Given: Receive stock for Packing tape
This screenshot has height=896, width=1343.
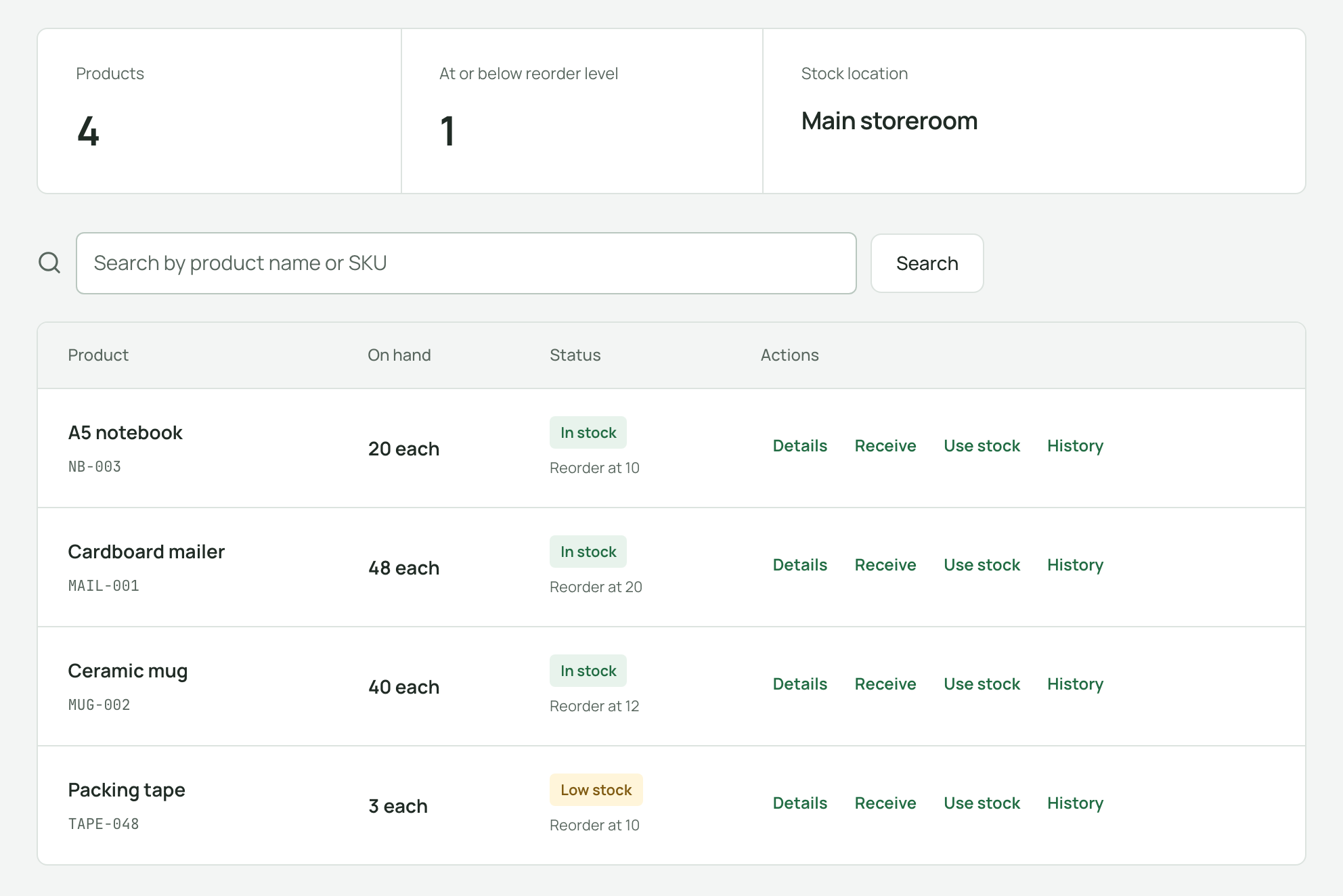Looking at the screenshot, I should (885, 803).
